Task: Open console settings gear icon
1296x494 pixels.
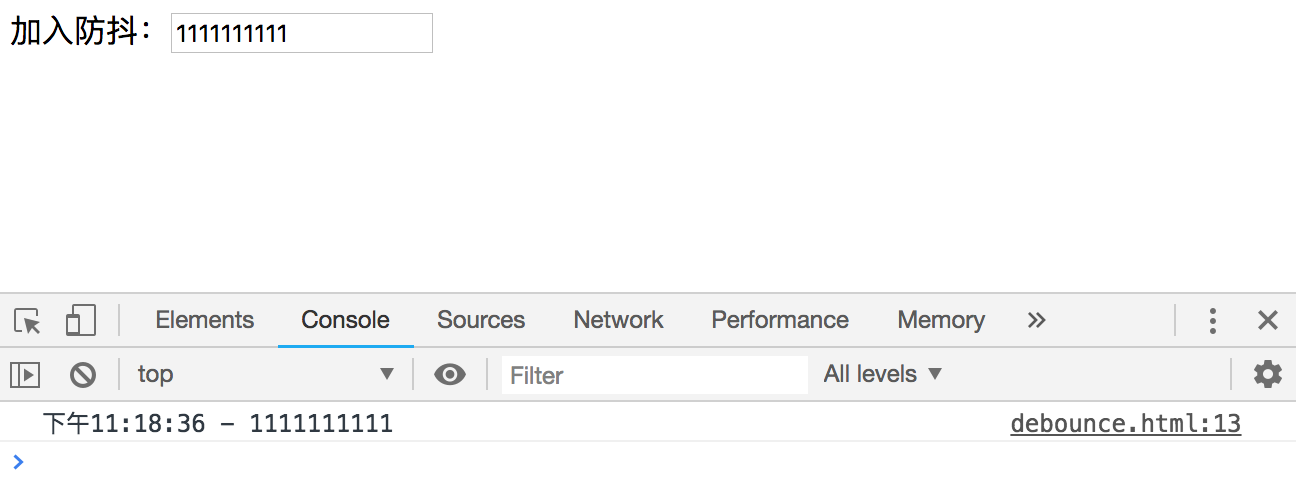Action: [1268, 374]
